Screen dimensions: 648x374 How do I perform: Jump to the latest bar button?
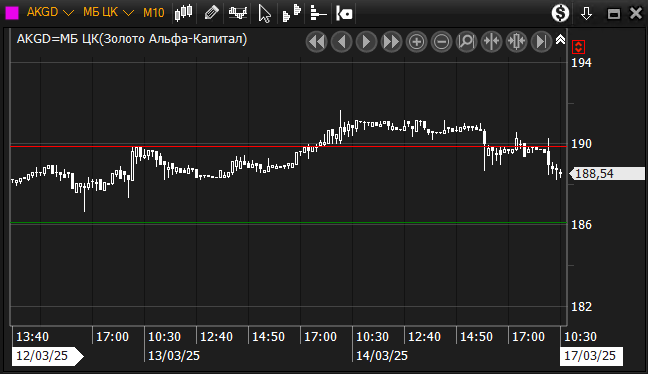[x=541, y=41]
